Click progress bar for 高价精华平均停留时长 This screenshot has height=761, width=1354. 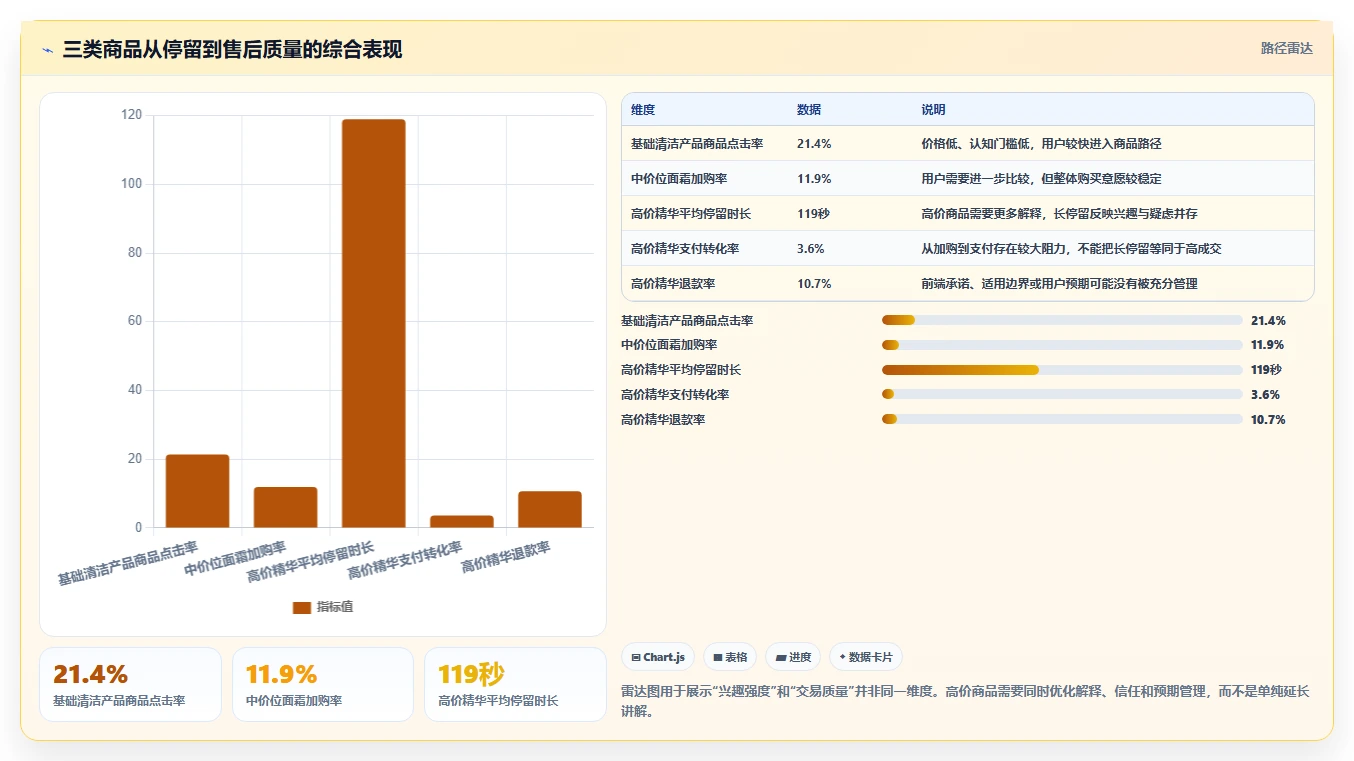tap(1062, 370)
